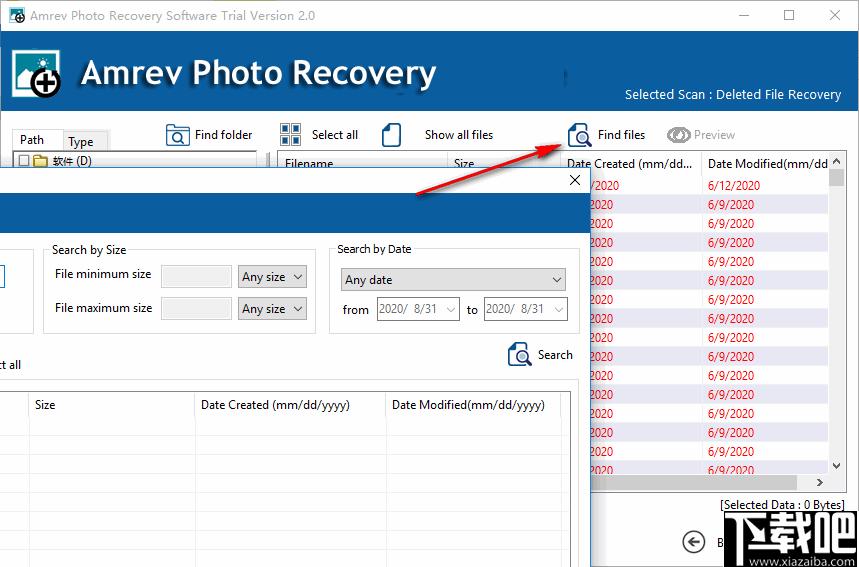Image resolution: width=859 pixels, height=567 pixels.
Task: Open the File minimum size unit dropdown
Action: pos(272,277)
